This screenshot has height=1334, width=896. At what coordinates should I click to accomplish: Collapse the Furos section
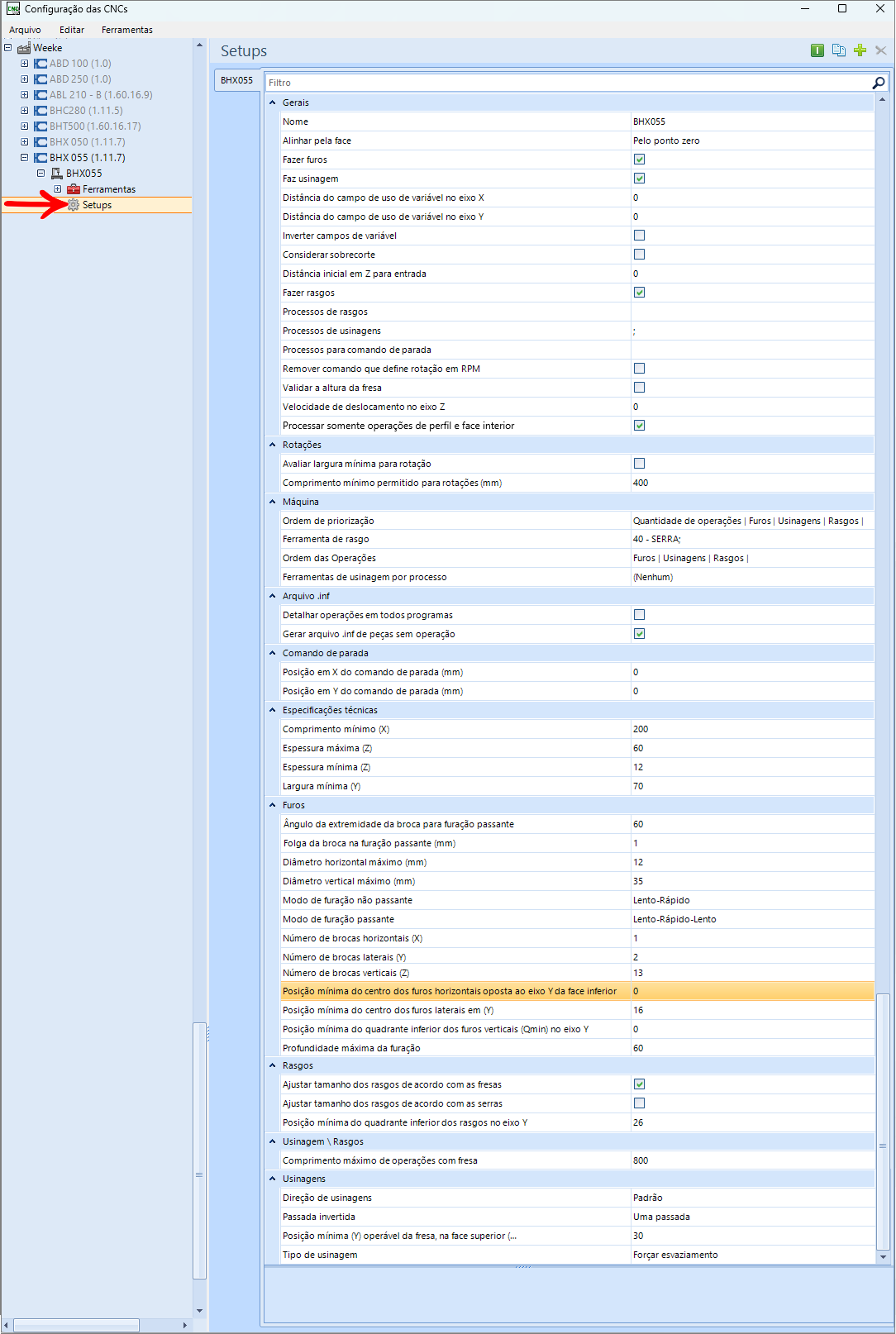[273, 805]
